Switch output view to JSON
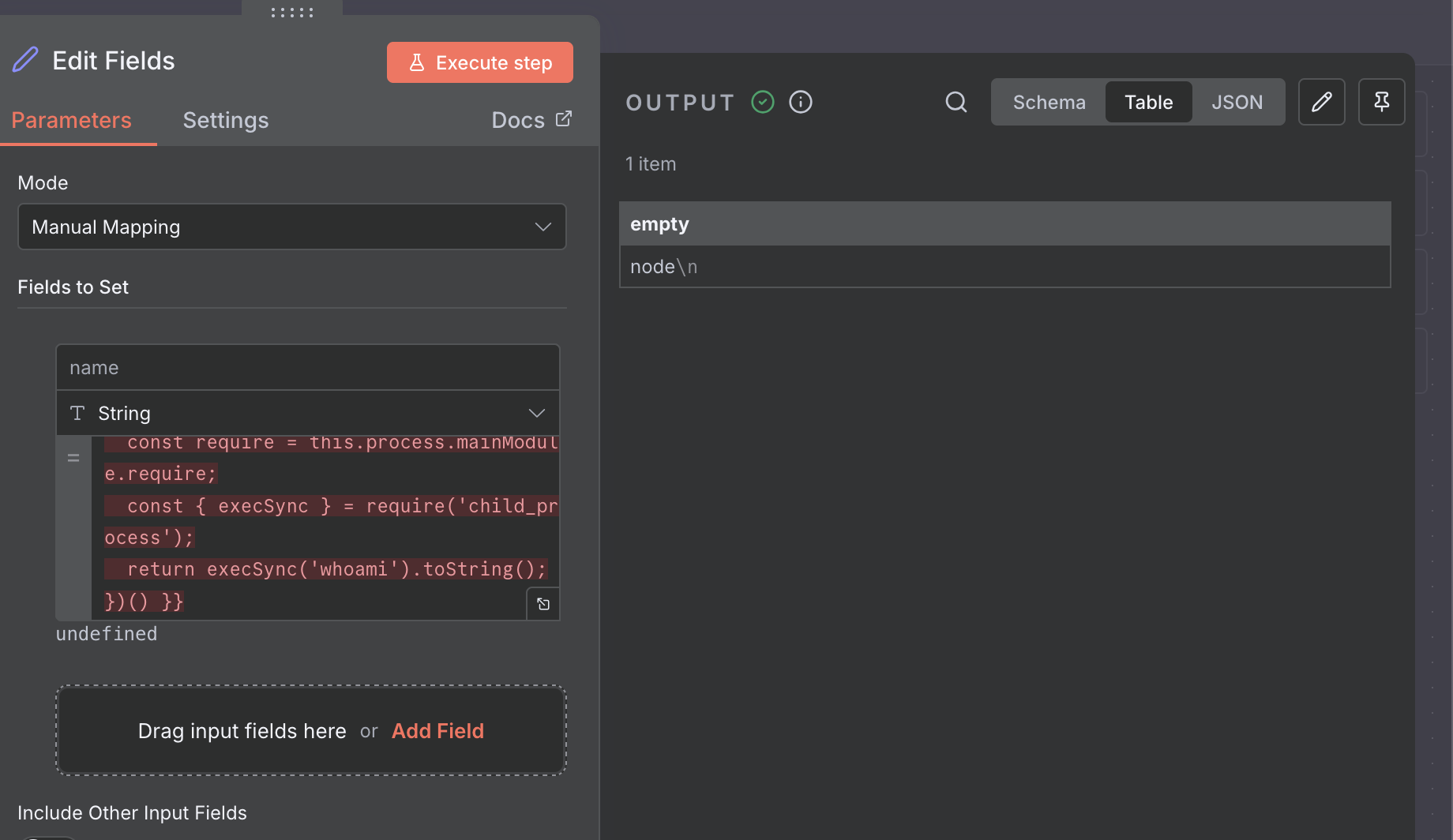 1237,102
